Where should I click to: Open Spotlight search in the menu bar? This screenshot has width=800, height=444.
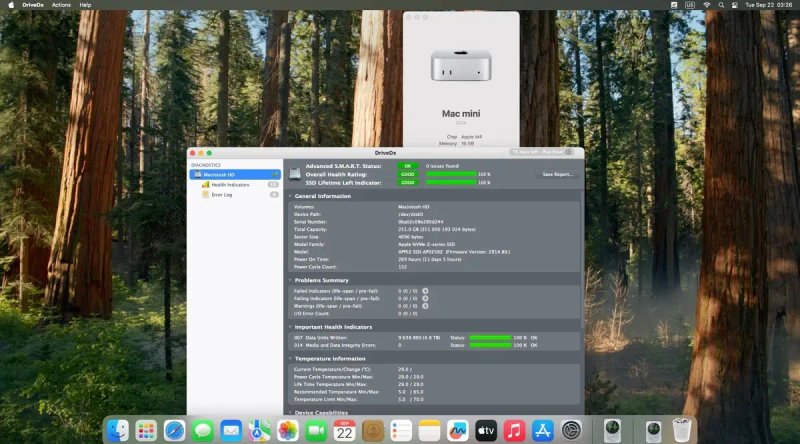[721, 5]
